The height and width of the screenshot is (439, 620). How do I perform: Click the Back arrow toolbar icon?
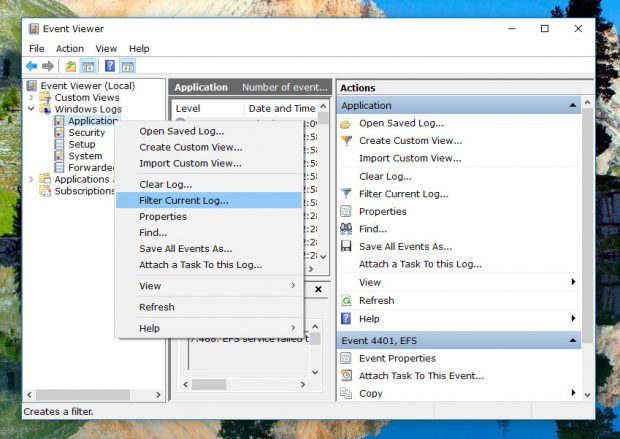pyautogui.click(x=32, y=66)
